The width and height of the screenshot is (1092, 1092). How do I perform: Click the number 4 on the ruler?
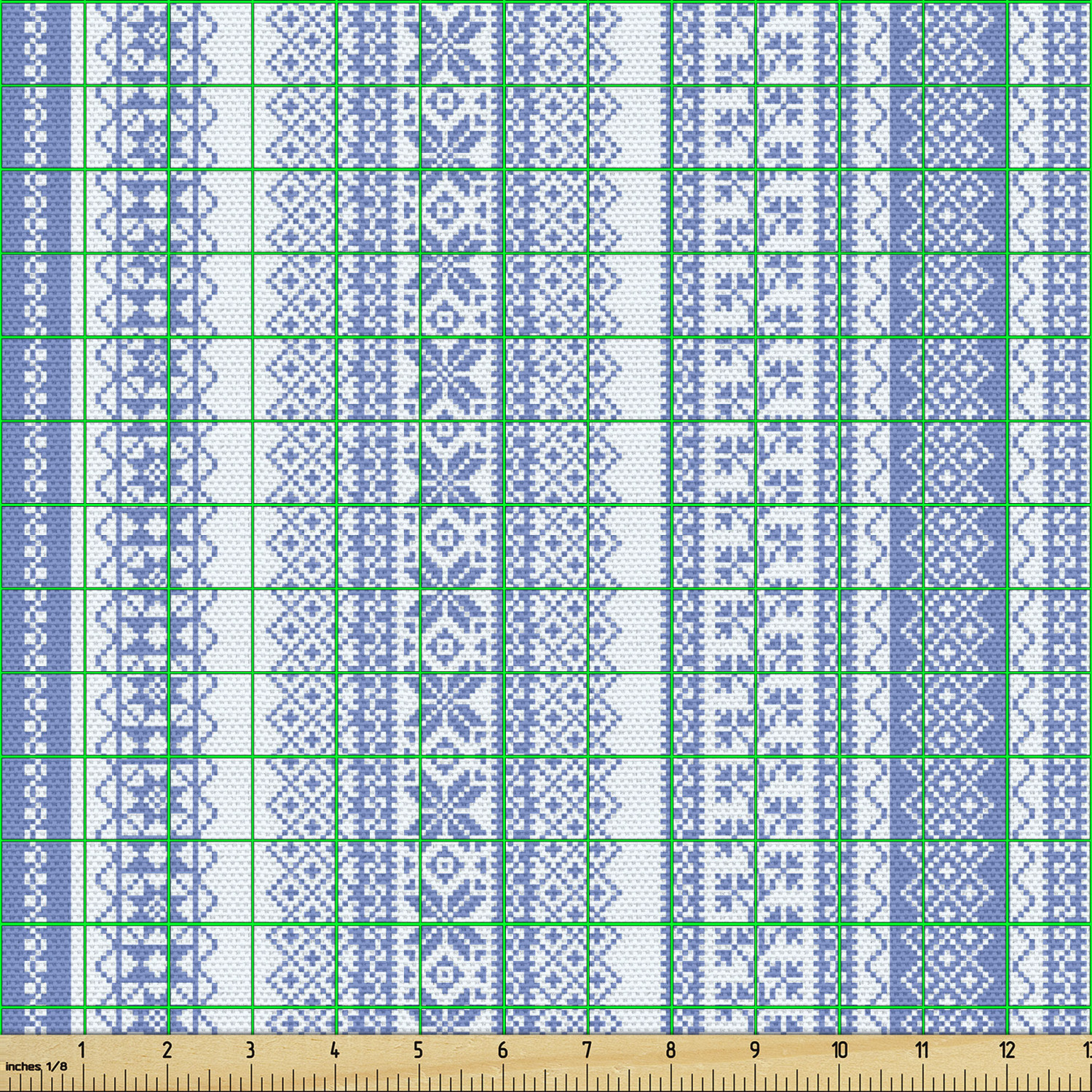point(334,1050)
